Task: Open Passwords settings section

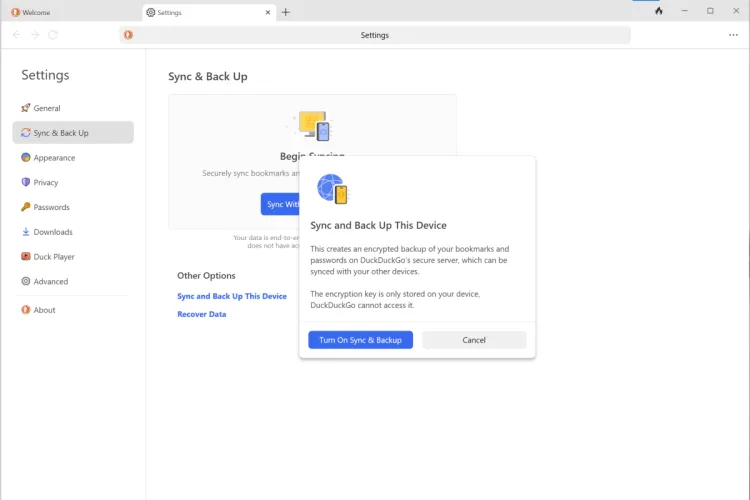Action: pyautogui.click(x=51, y=208)
